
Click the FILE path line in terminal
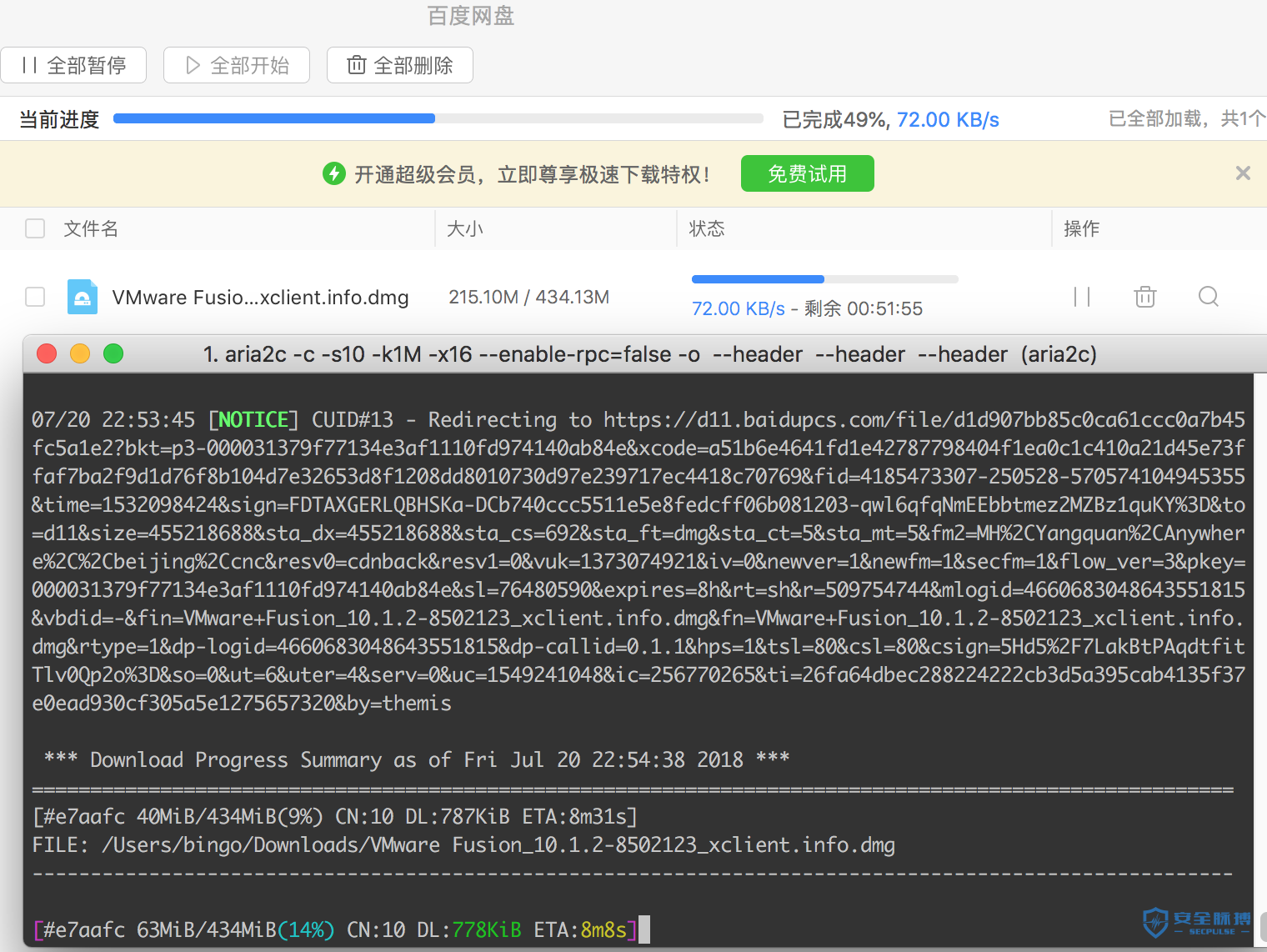tap(463, 844)
